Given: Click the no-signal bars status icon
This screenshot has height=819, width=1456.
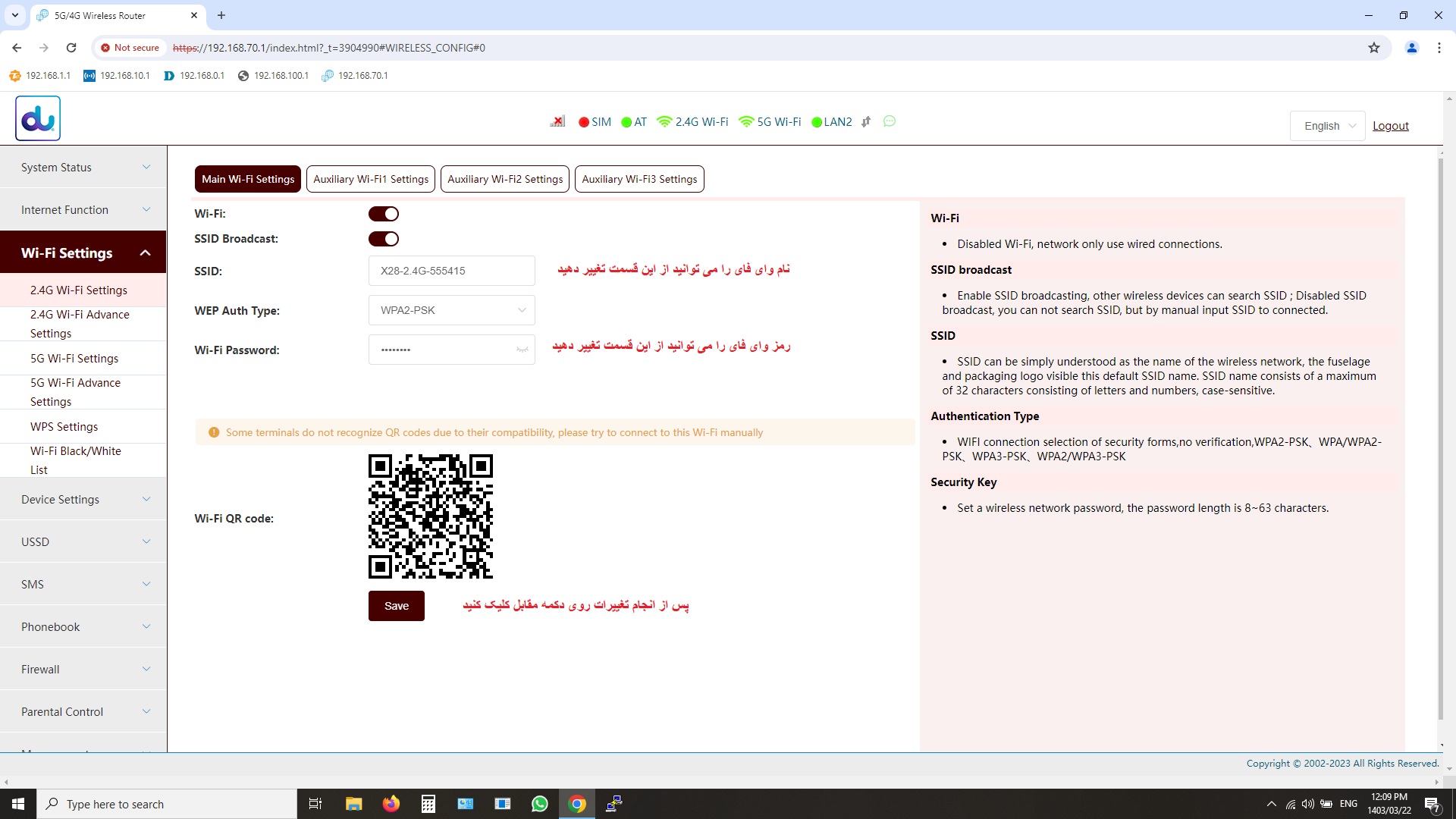Looking at the screenshot, I should coord(557,121).
